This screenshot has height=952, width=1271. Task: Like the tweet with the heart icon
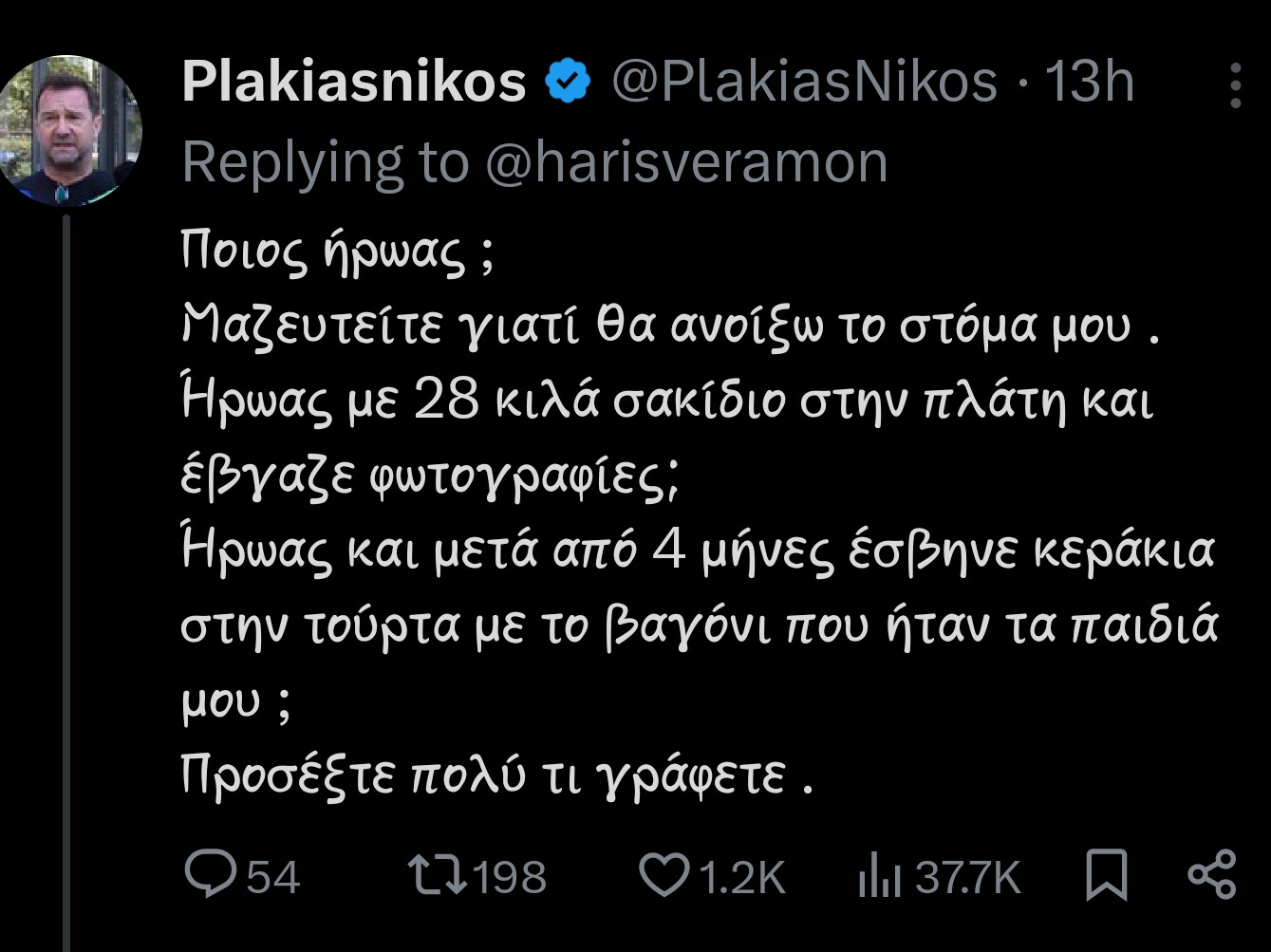point(664,875)
